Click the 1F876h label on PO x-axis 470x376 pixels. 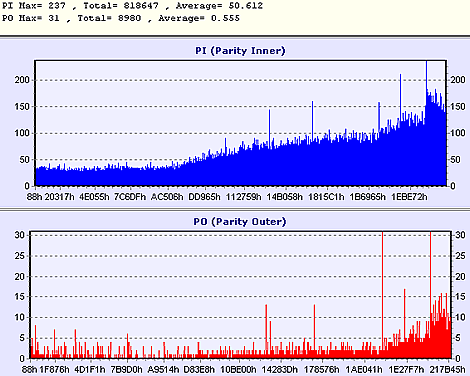(55, 370)
